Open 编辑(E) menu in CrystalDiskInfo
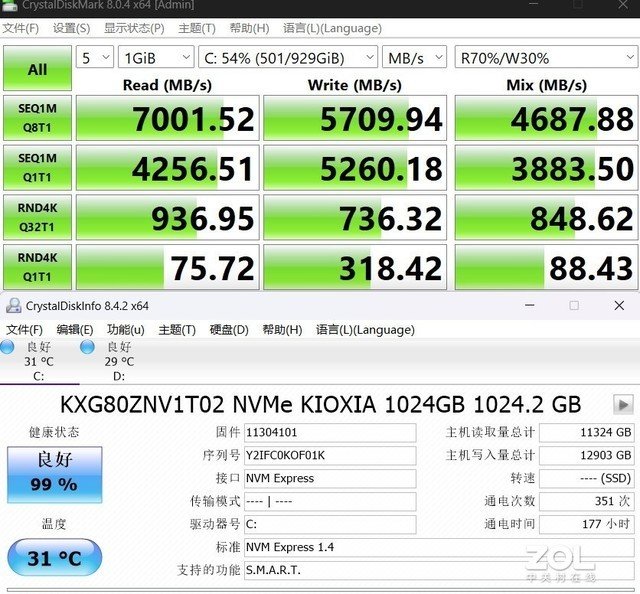 [x=75, y=329]
